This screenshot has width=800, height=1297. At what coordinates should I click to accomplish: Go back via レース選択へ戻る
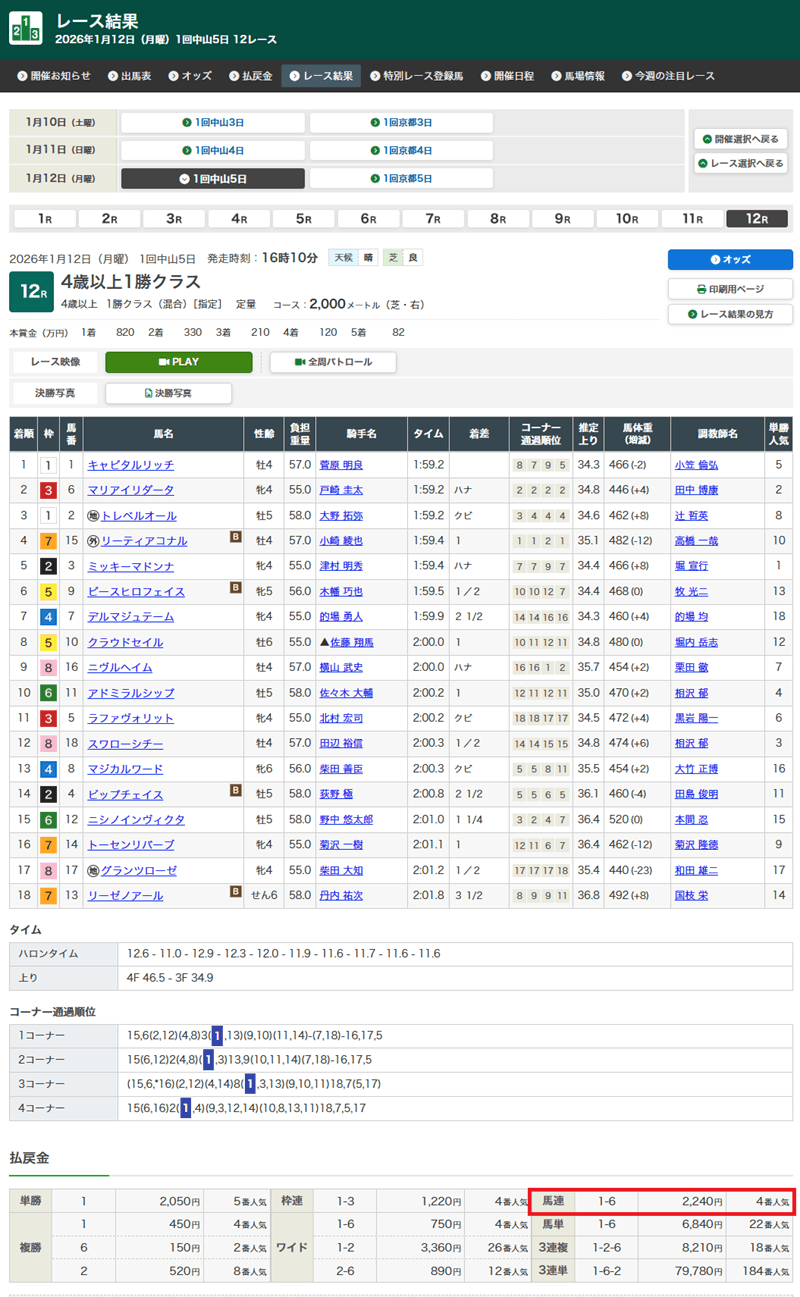(x=740, y=163)
